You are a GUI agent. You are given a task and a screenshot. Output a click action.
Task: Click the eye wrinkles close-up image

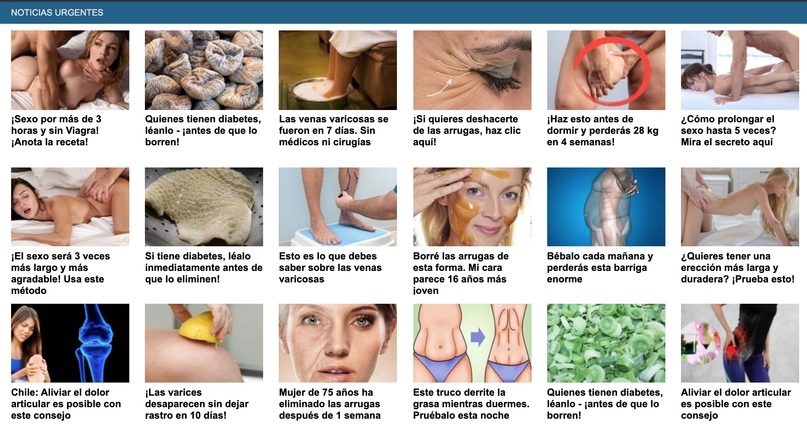(x=472, y=70)
